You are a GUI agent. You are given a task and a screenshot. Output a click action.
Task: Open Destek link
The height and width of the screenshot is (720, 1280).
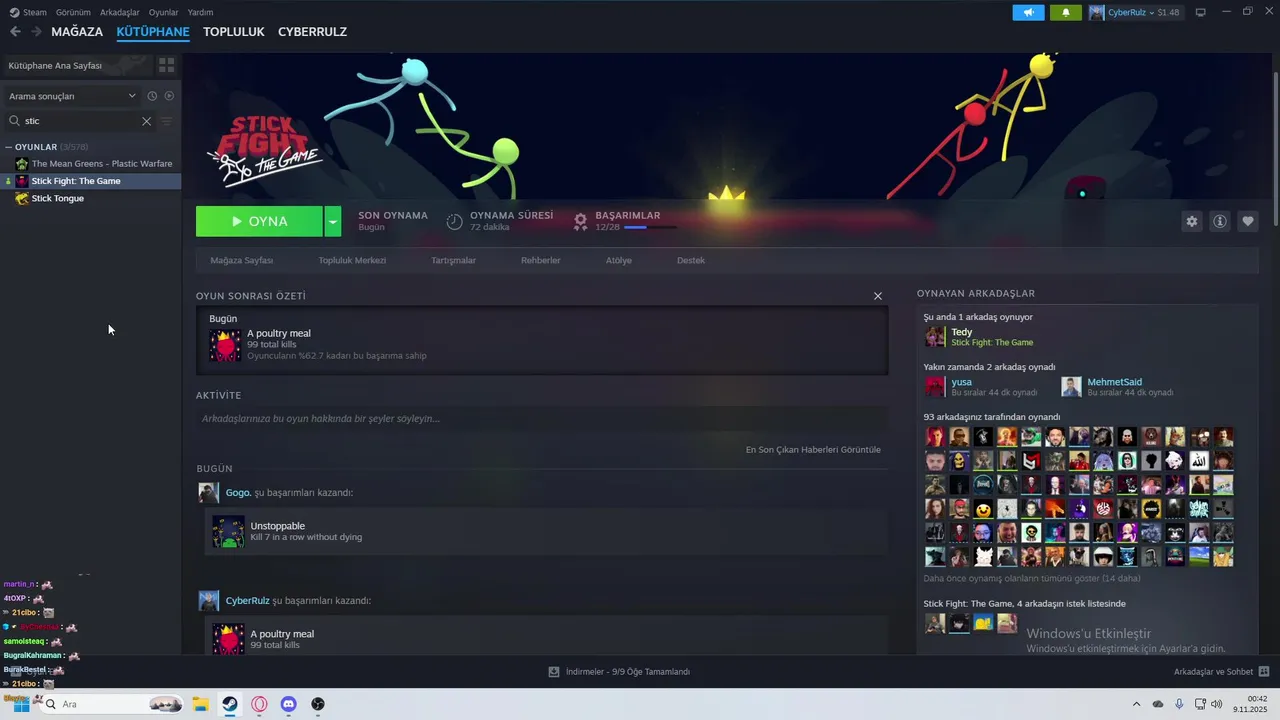[x=691, y=260]
